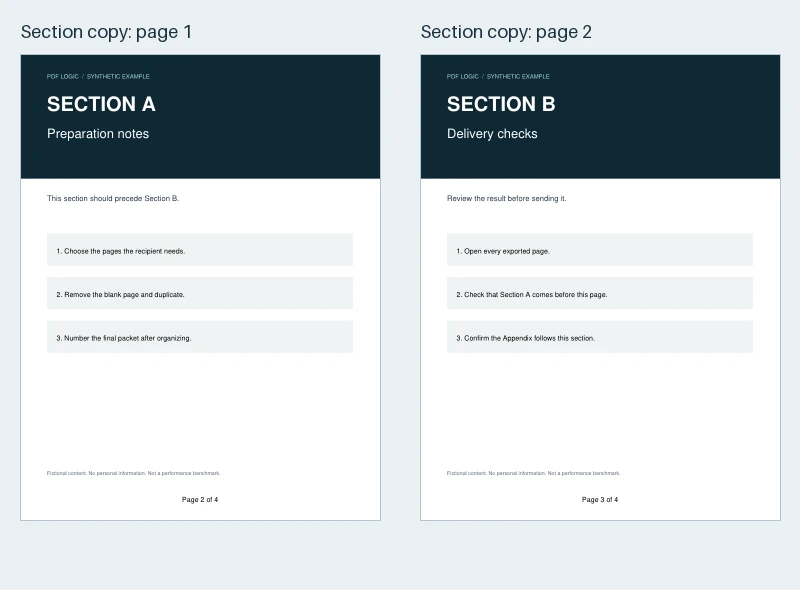
Task: Select the Section copy: page 2 thumbnail
Action: coord(601,288)
